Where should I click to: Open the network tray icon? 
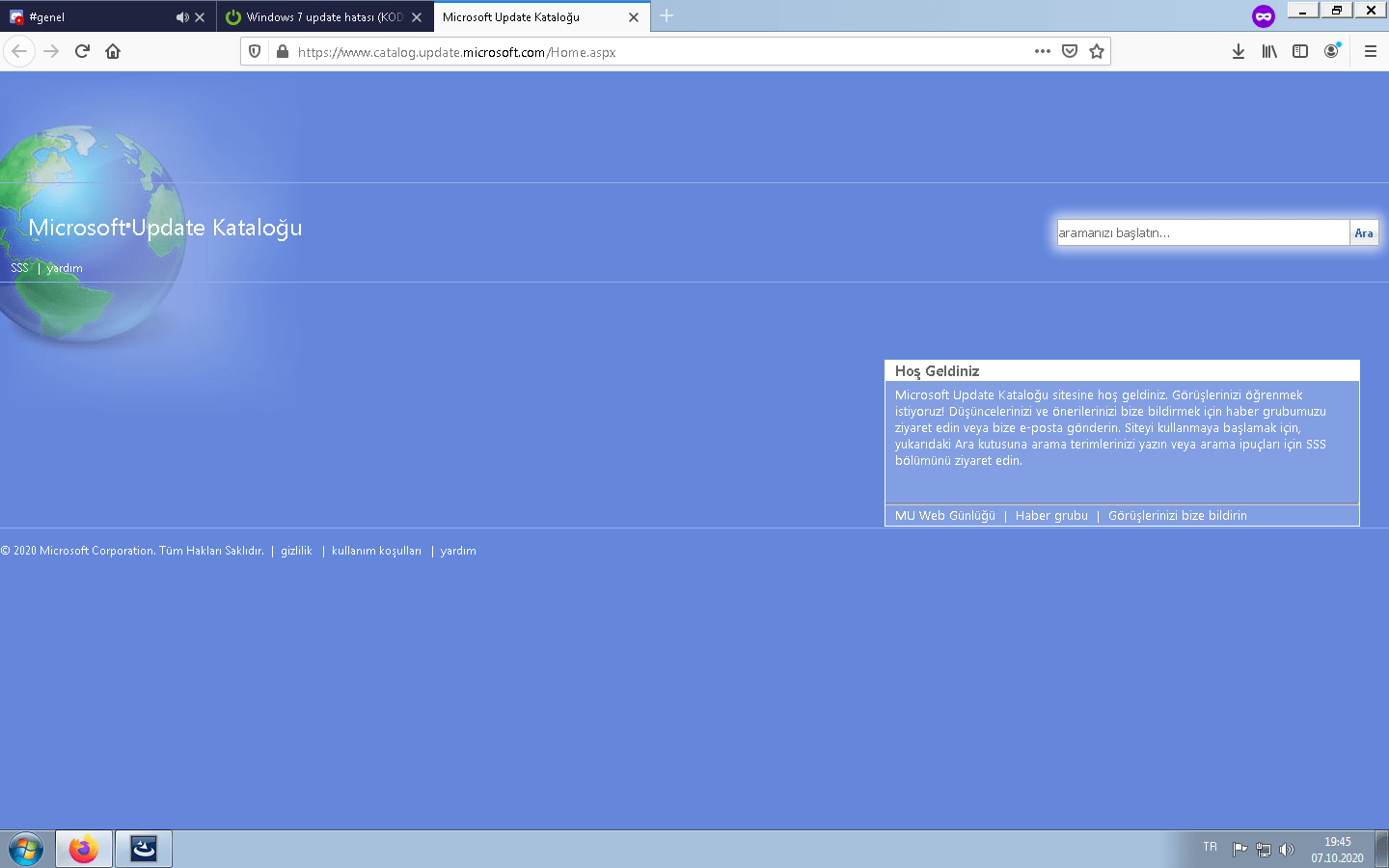pyautogui.click(x=1264, y=850)
